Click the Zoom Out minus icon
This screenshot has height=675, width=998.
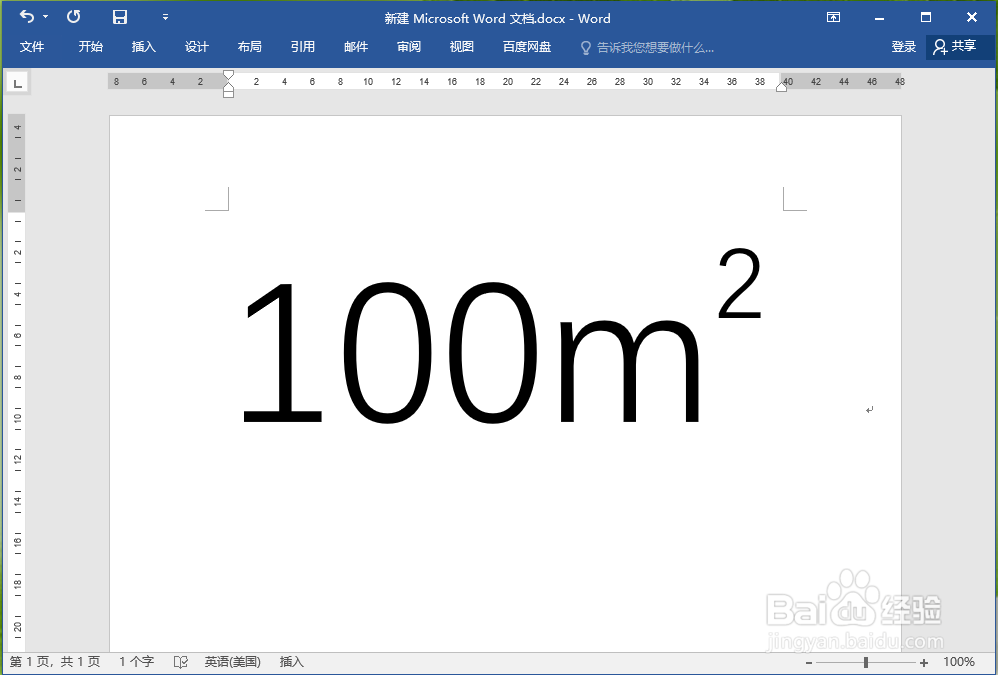click(810, 661)
